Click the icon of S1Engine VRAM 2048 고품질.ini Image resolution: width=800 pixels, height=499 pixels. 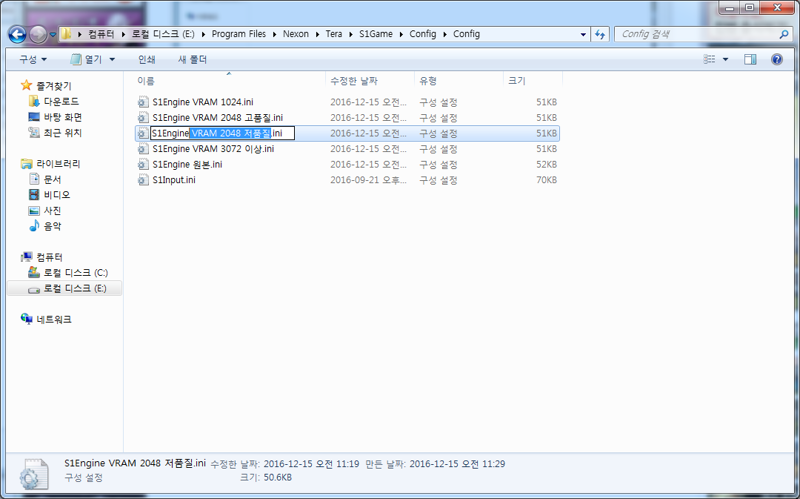click(x=143, y=118)
